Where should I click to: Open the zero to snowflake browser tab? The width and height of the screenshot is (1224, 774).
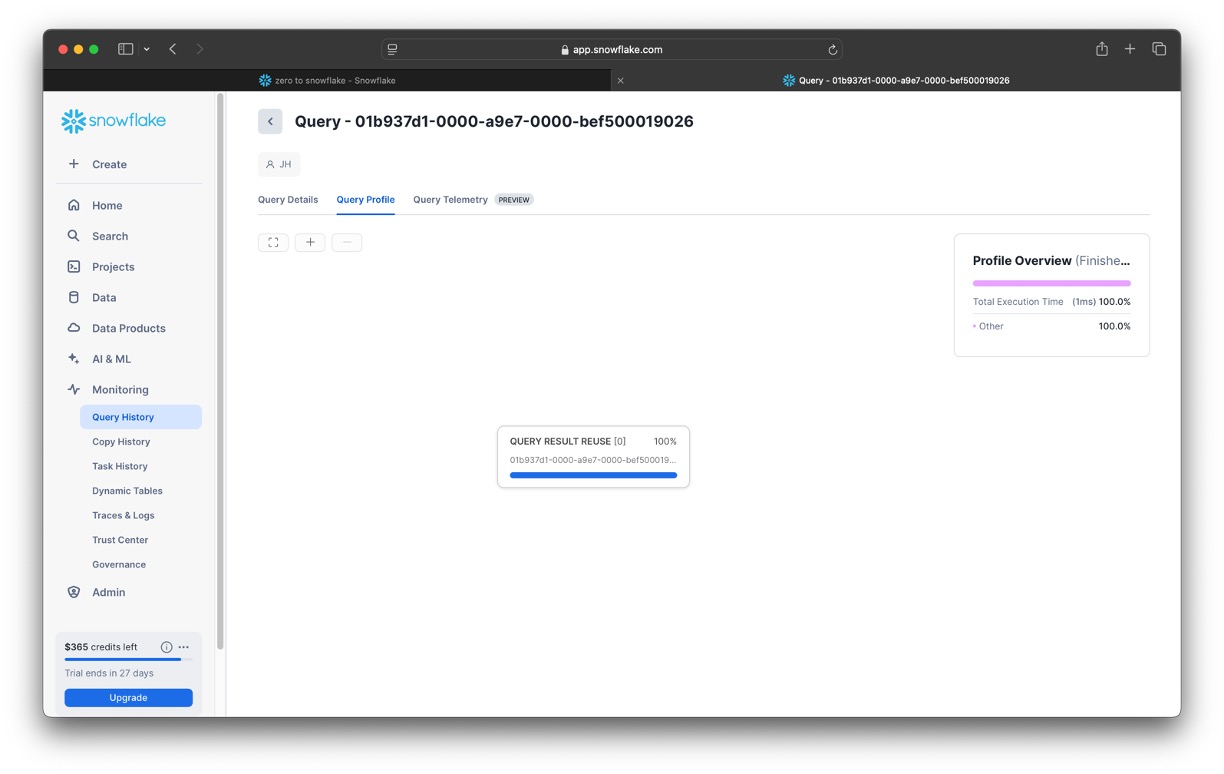pyautogui.click(x=327, y=80)
